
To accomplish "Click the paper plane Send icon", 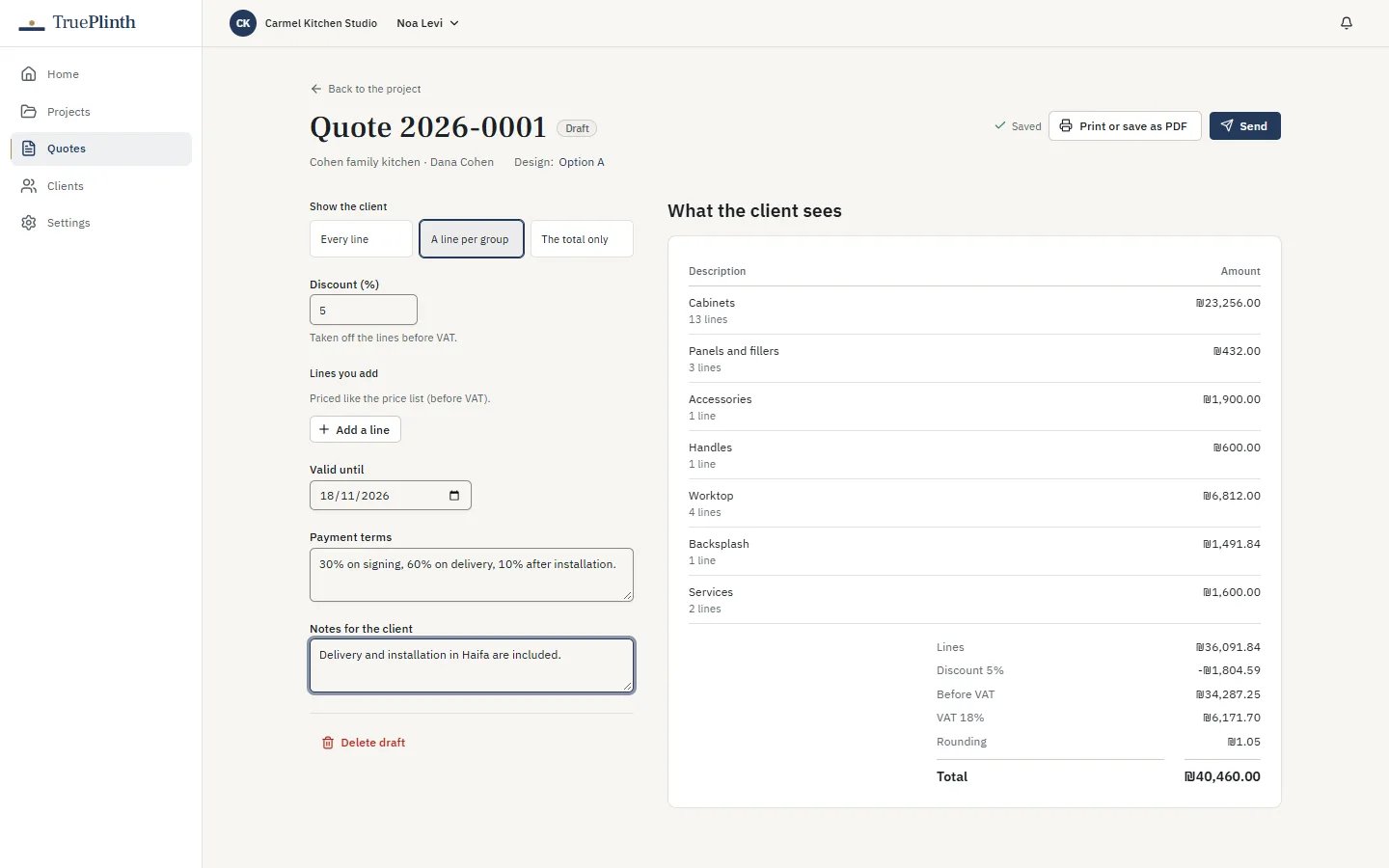I will click(x=1227, y=126).
